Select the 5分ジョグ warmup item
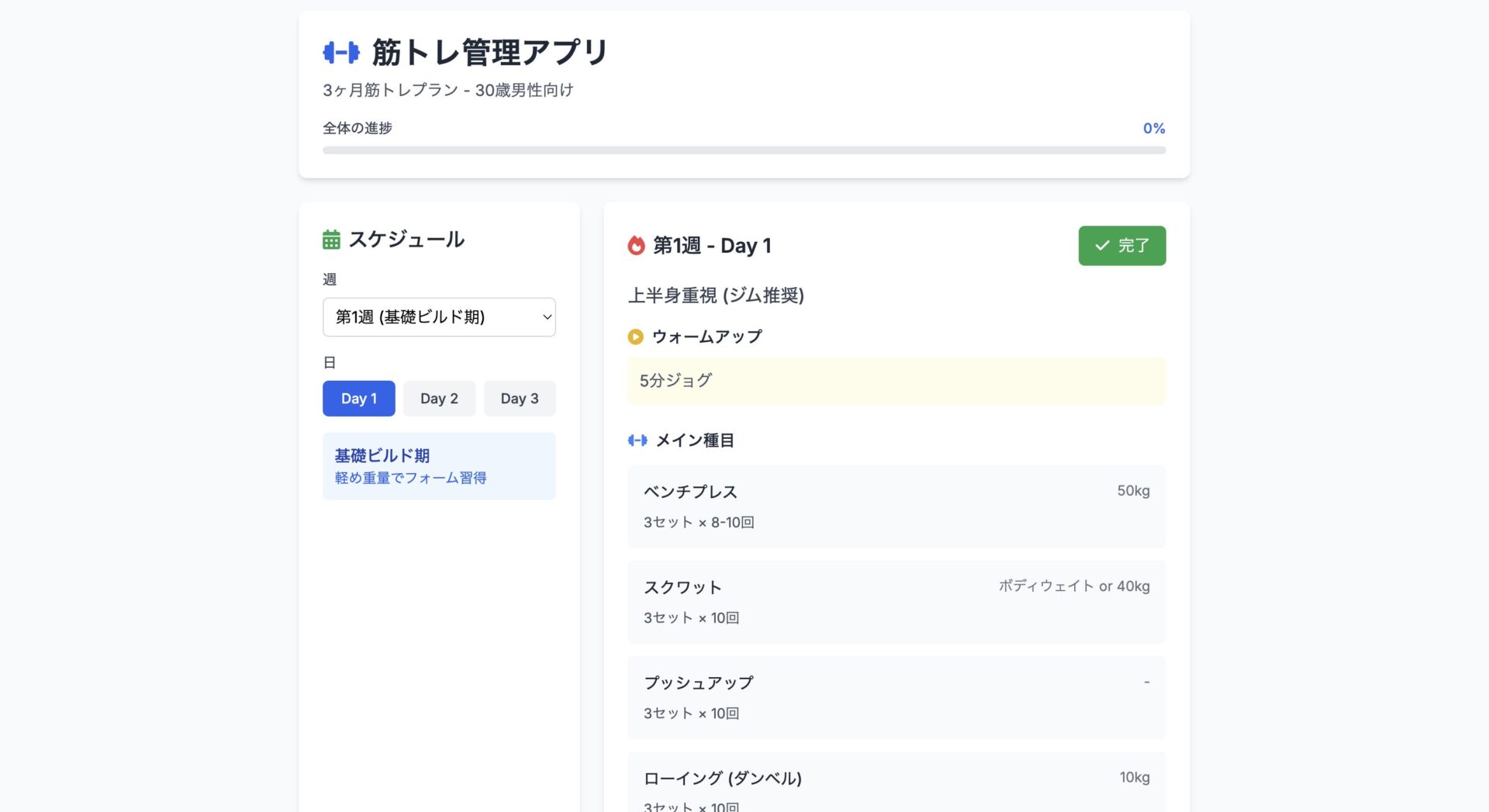This screenshot has height=812, width=1489. (897, 381)
